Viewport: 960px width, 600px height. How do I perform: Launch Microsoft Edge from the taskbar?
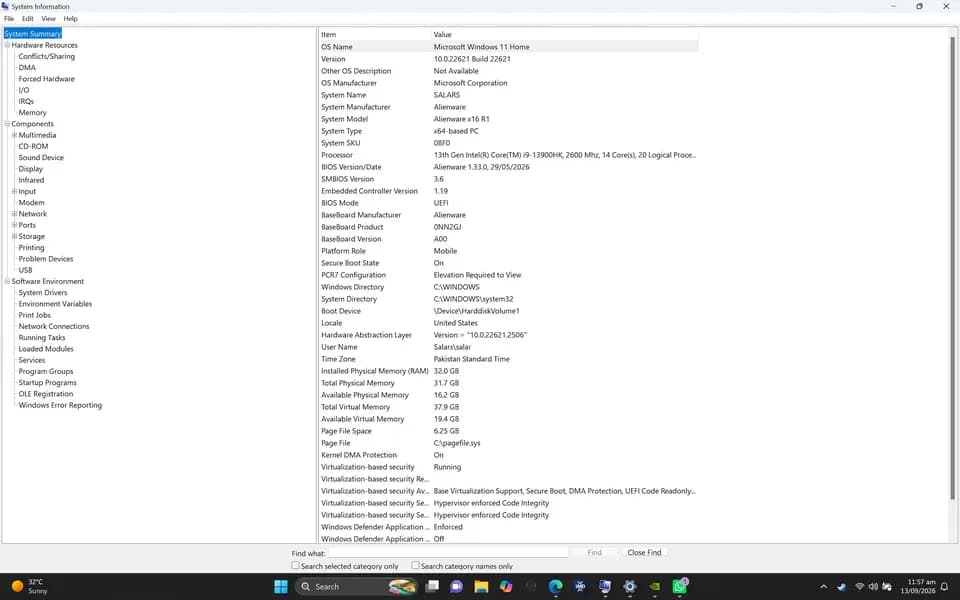click(555, 587)
